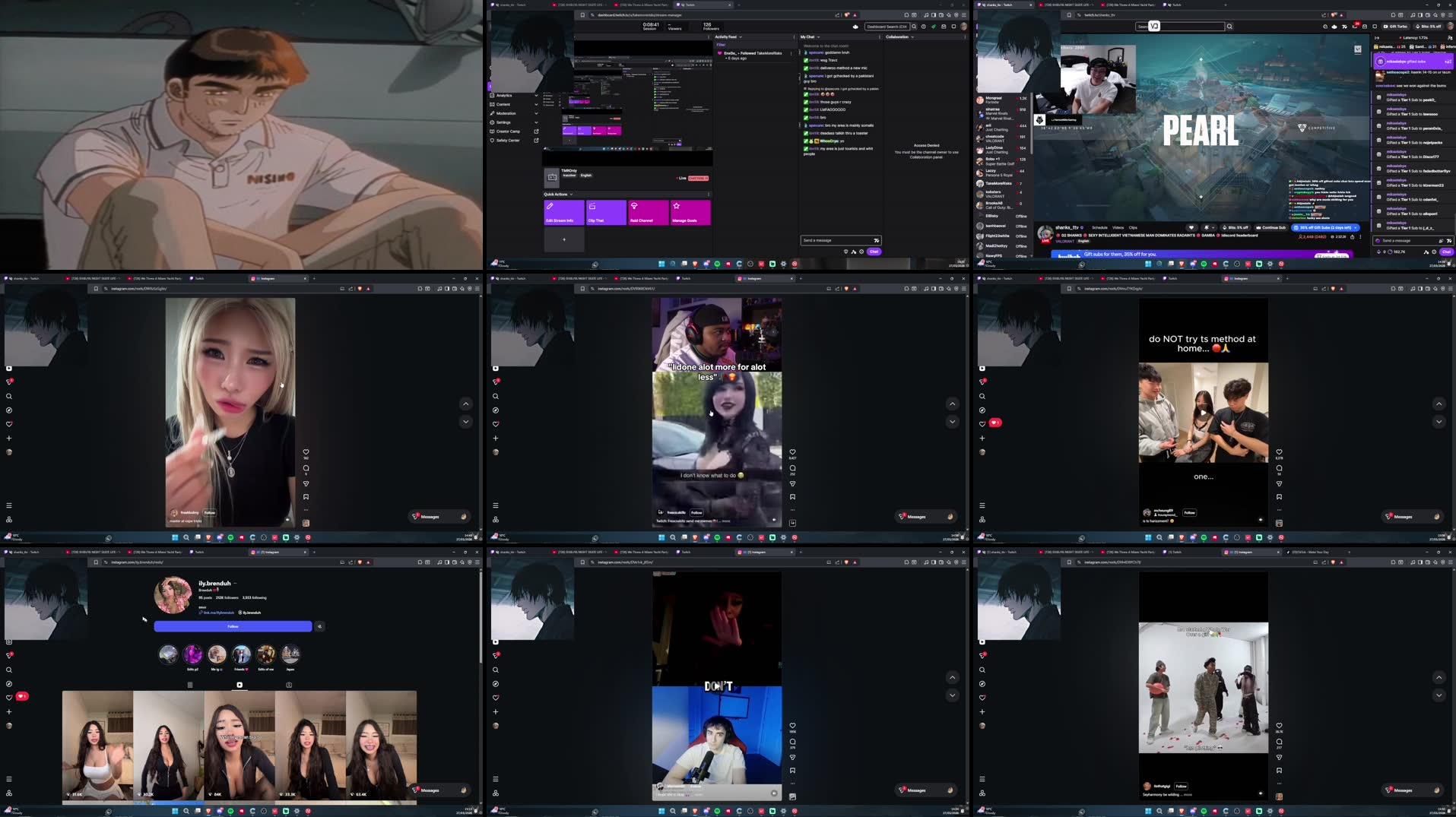Select Mongraal in followed channels list
The width and height of the screenshot is (1456, 817).
(1001, 99)
